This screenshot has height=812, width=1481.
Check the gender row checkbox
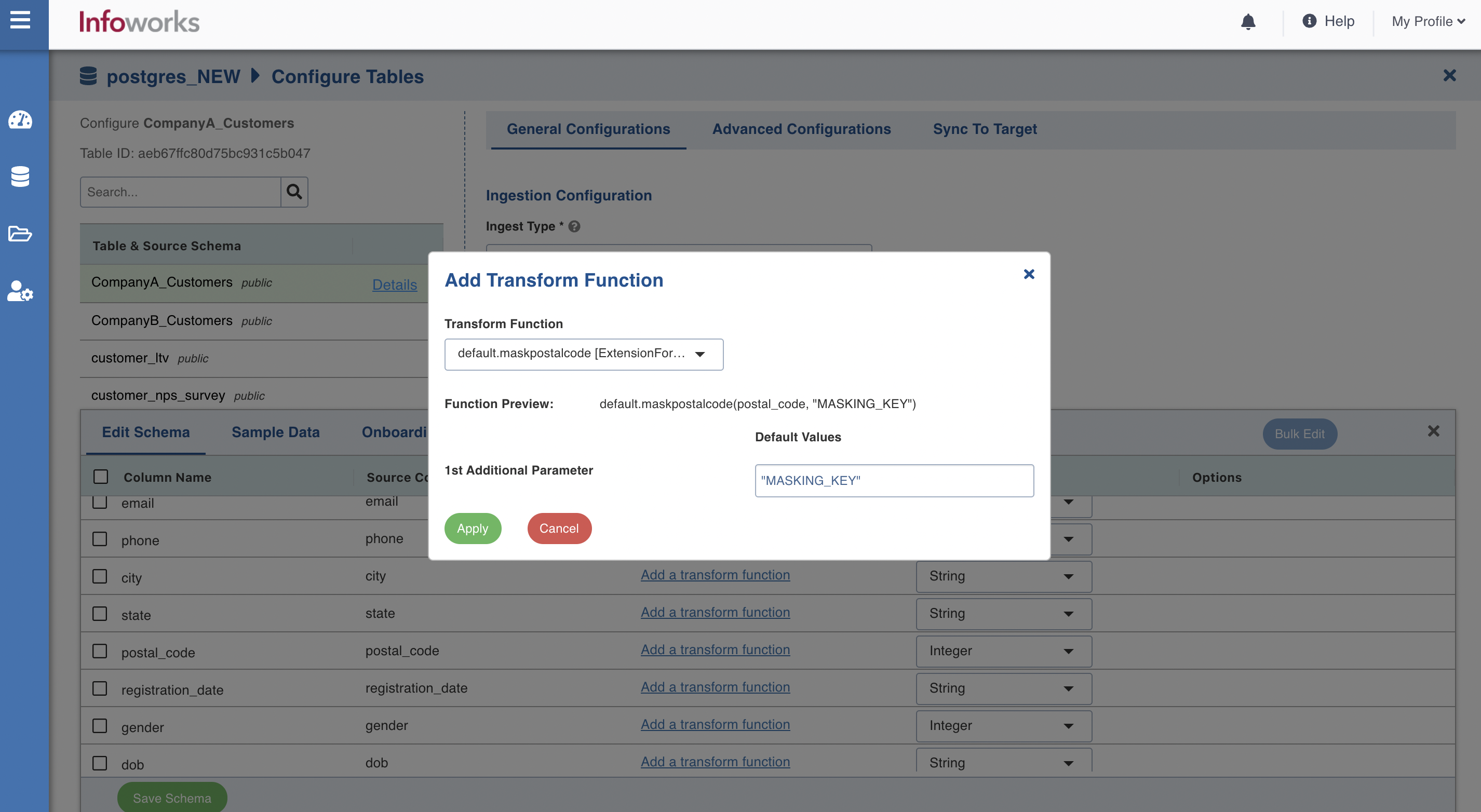pyautogui.click(x=100, y=726)
